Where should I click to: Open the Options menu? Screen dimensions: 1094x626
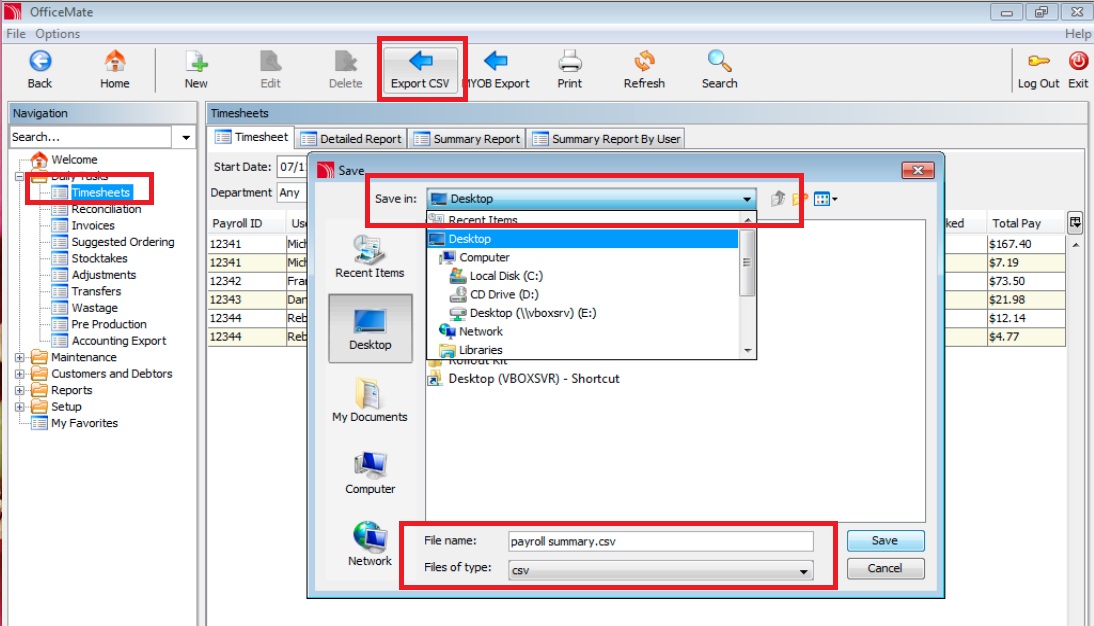[x=57, y=33]
